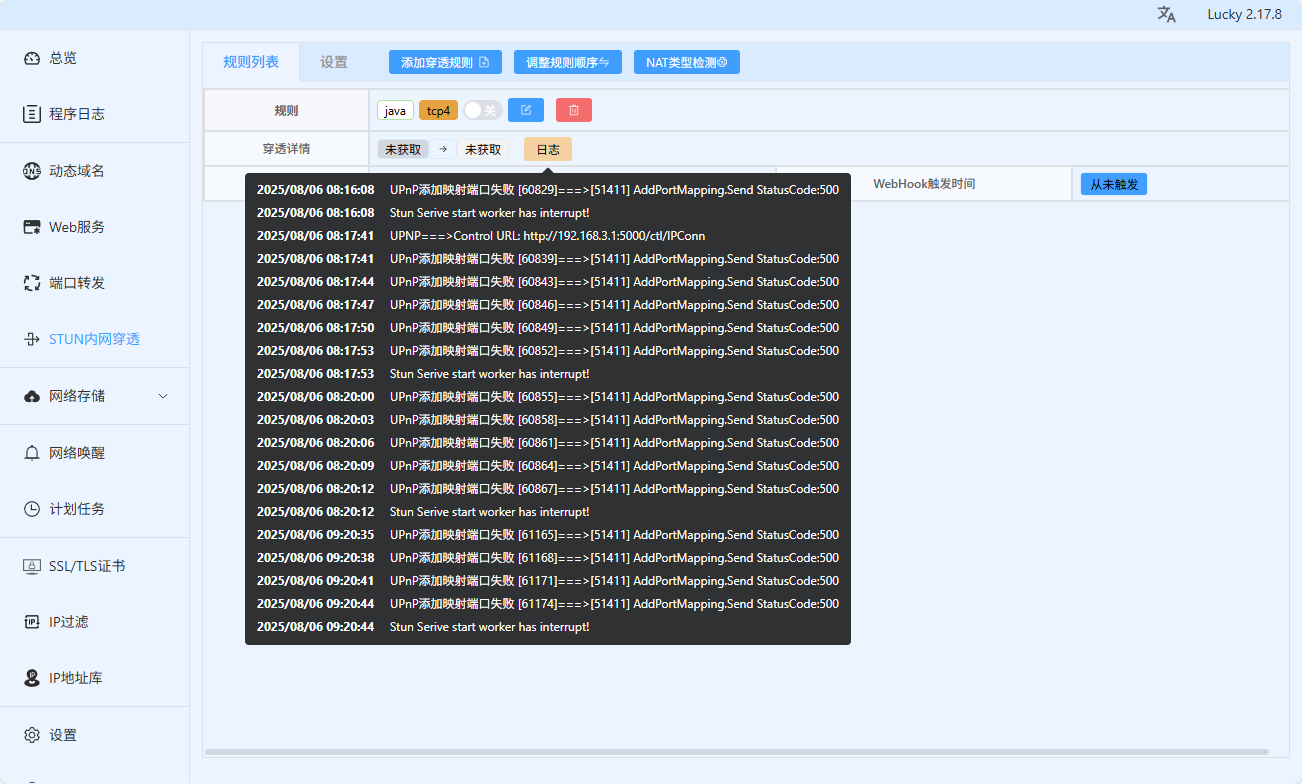Image resolution: width=1302 pixels, height=784 pixels.
Task: Select the 规则列表 tab
Action: pos(251,62)
